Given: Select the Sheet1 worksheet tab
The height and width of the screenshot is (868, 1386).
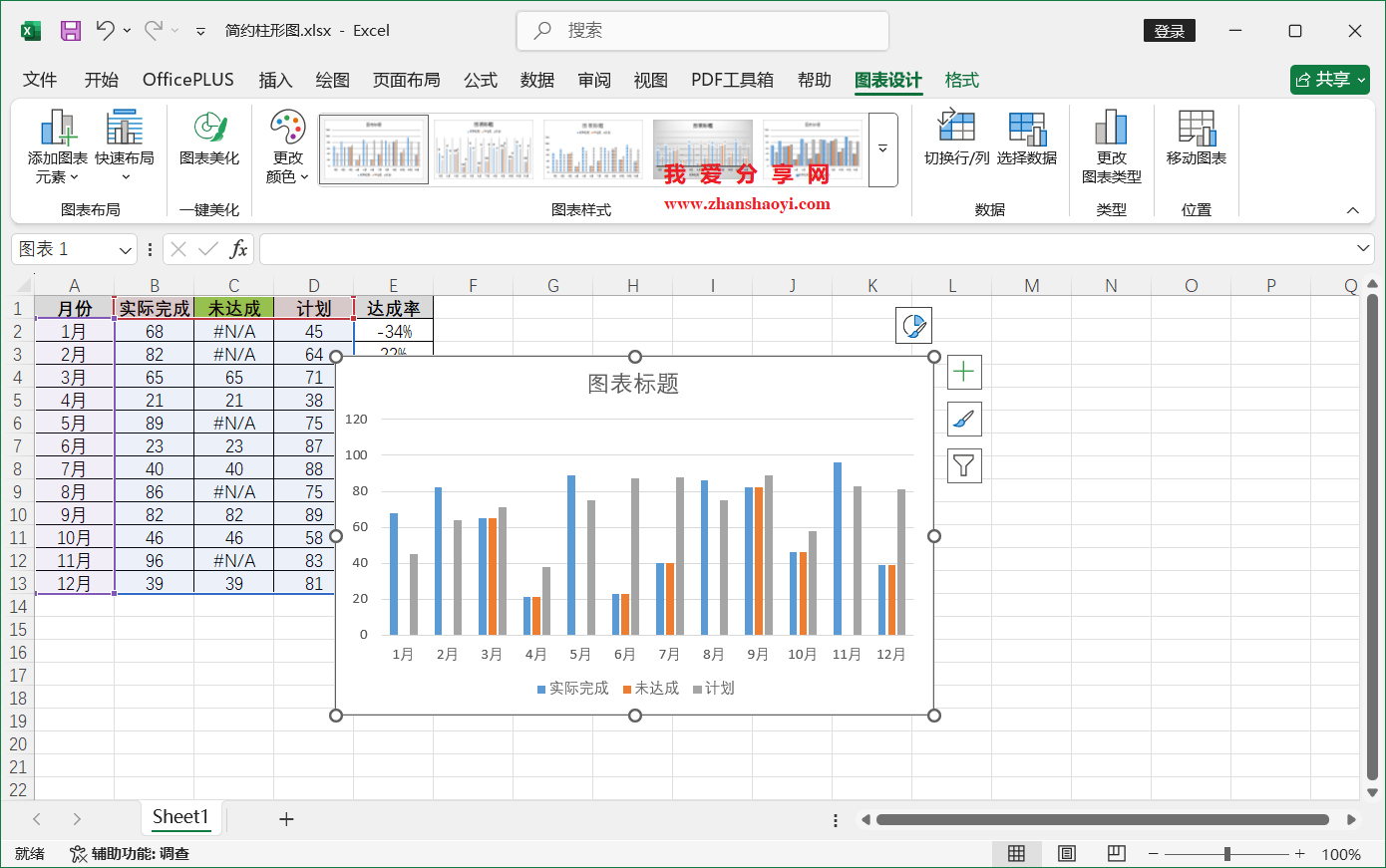Looking at the screenshot, I should (181, 817).
